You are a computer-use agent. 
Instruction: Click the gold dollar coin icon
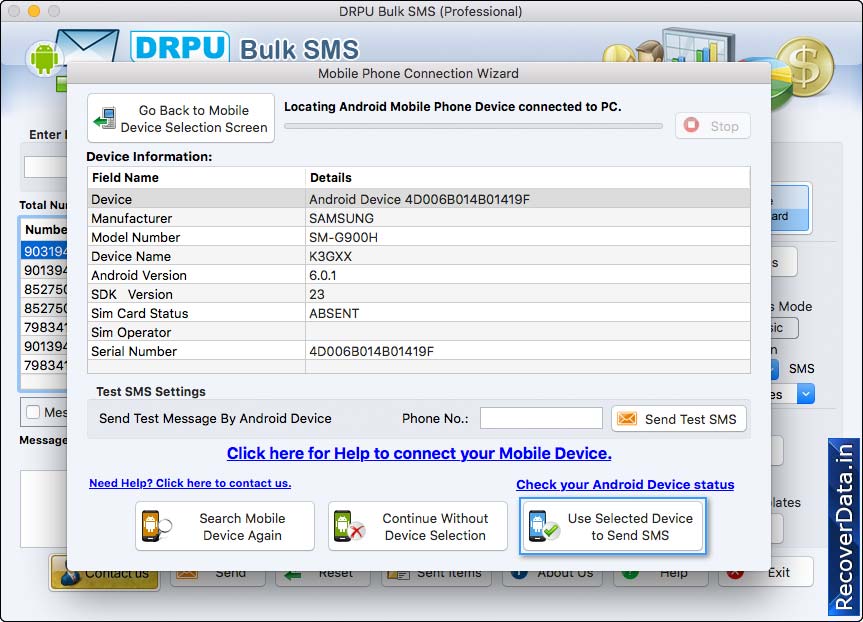tap(805, 67)
